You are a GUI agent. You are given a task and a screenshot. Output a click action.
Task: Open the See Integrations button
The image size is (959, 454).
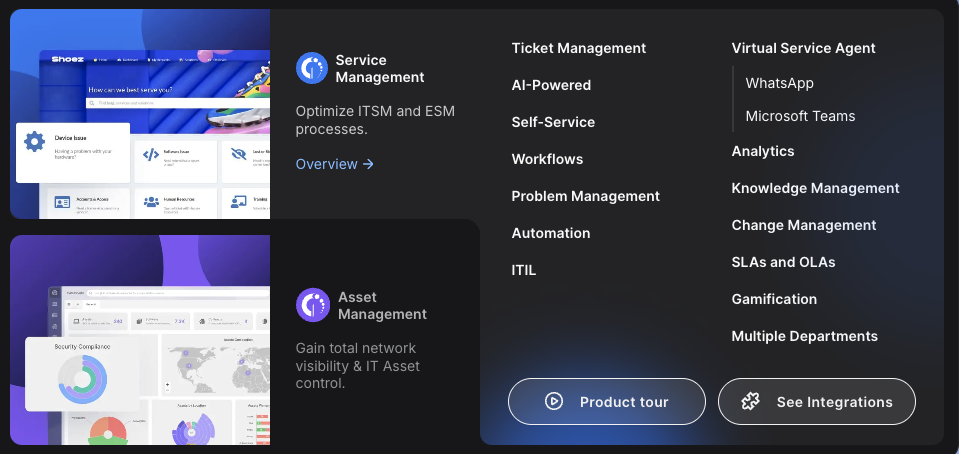click(816, 401)
